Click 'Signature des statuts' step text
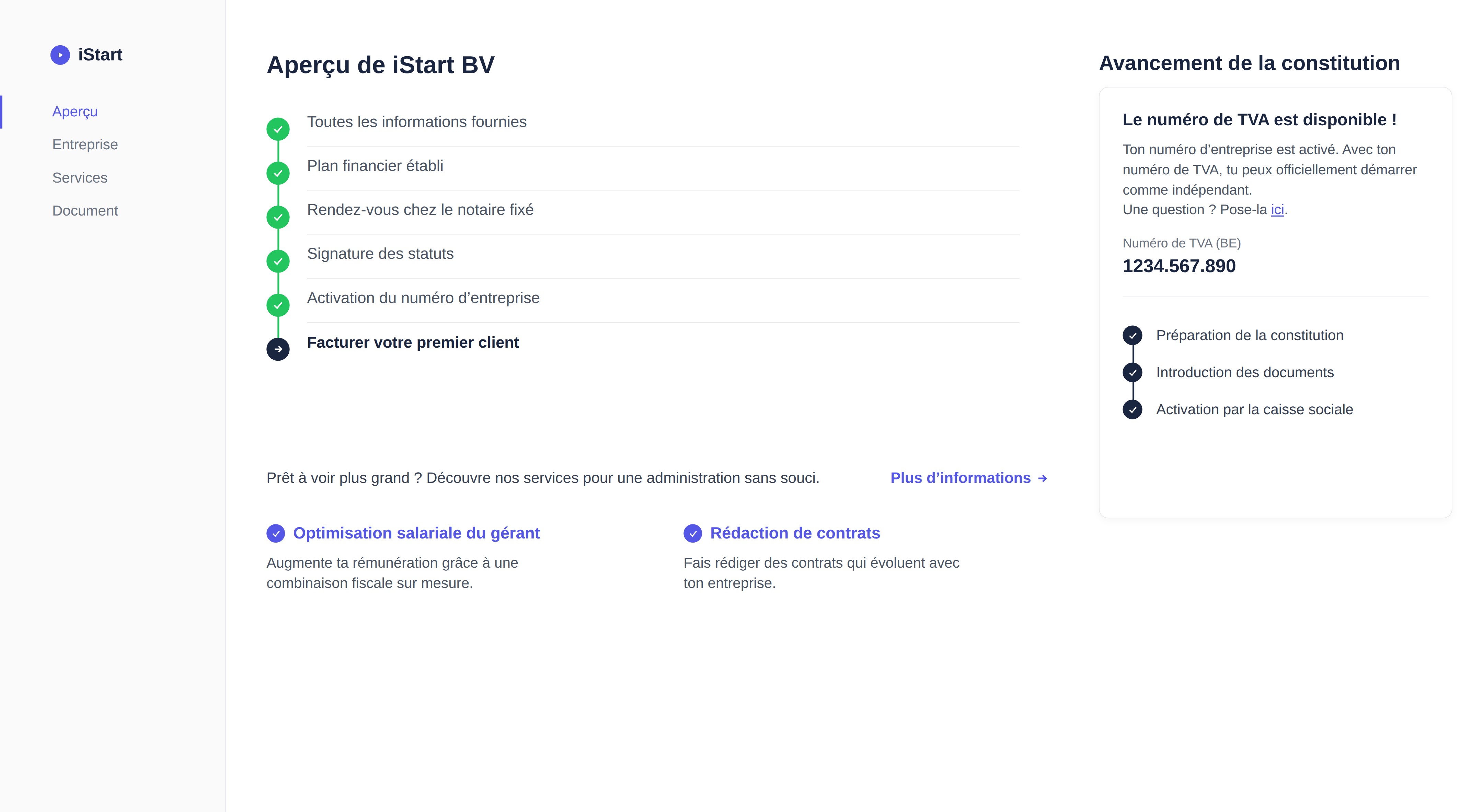The width and height of the screenshot is (1483, 812). click(381, 254)
